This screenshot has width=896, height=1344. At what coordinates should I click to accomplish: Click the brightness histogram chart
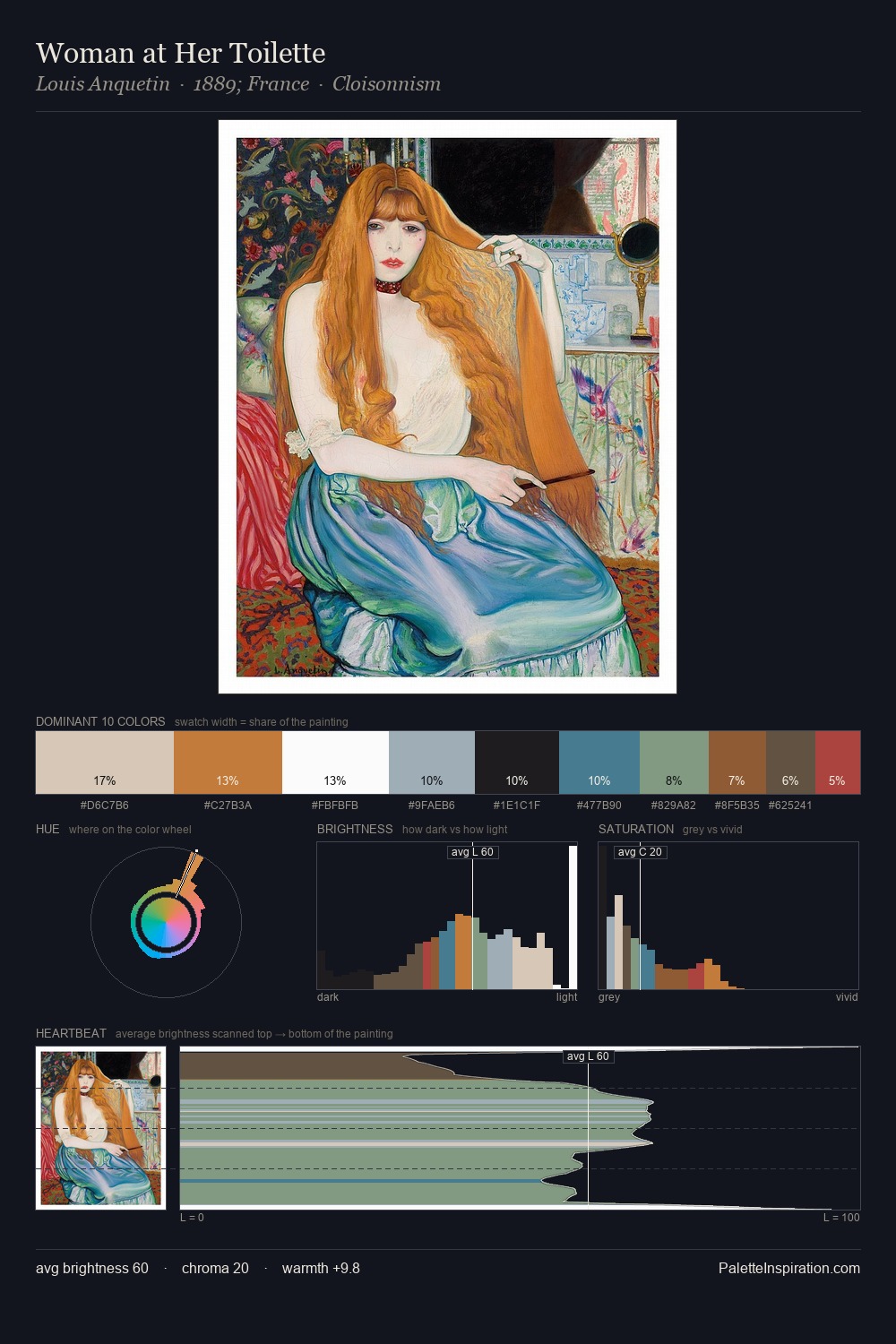pos(447,916)
